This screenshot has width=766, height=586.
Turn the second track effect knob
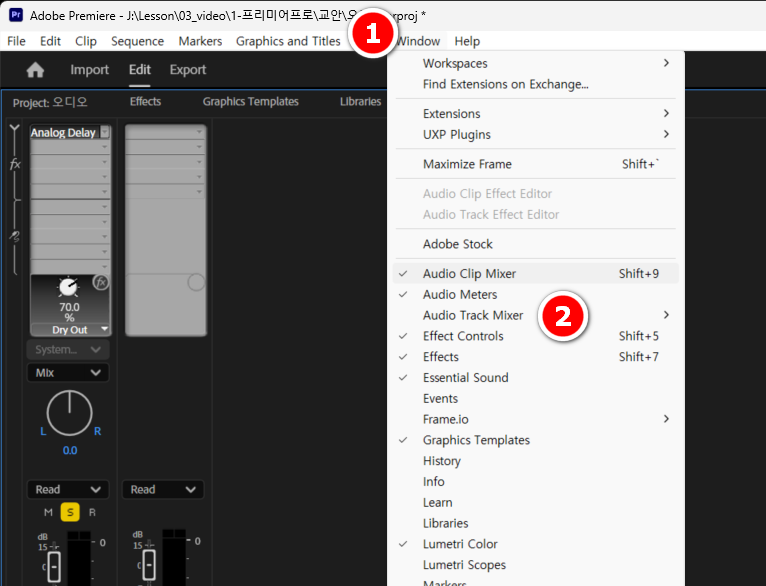point(196,282)
